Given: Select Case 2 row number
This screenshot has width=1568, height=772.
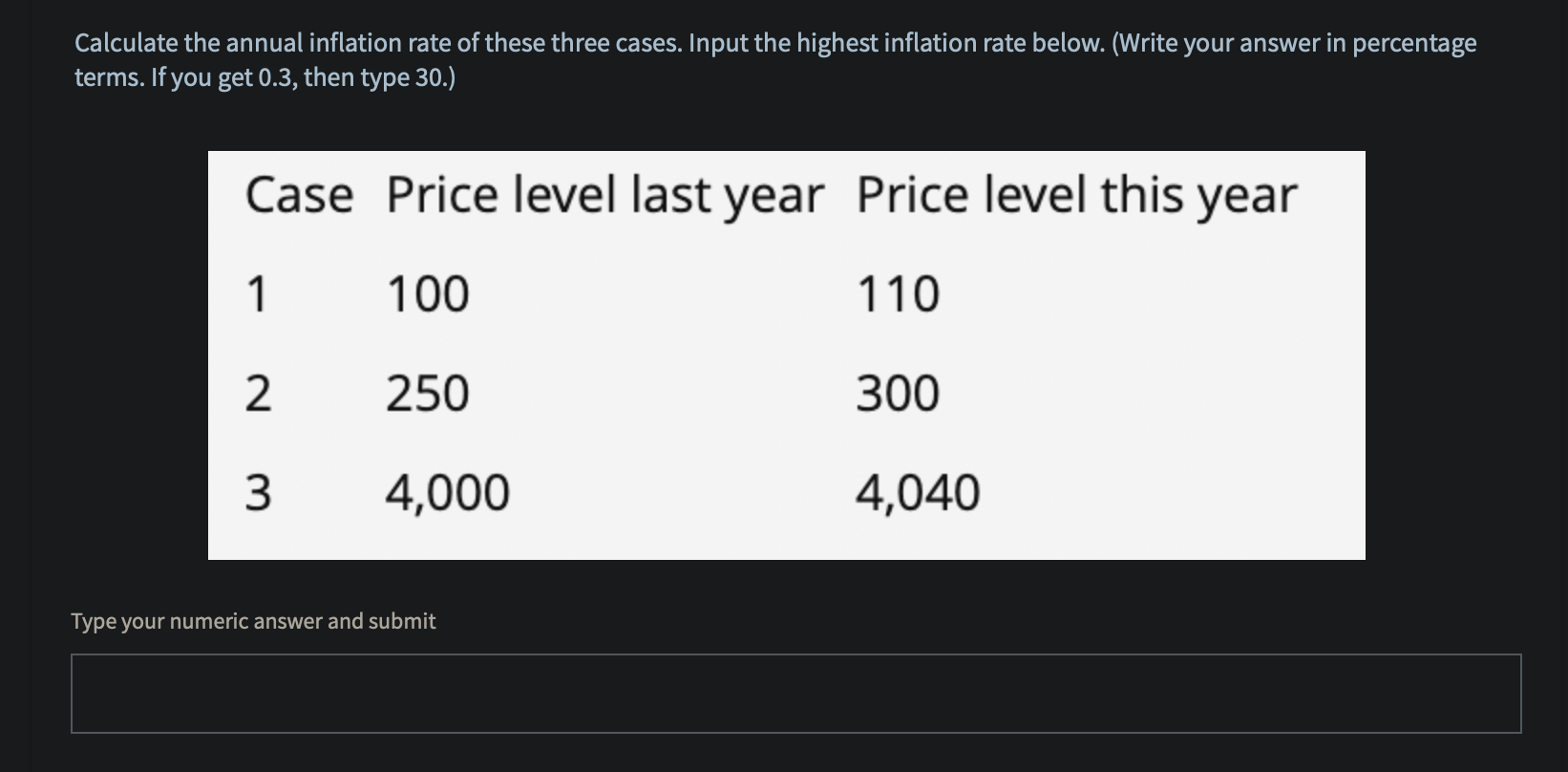Looking at the screenshot, I should click(x=256, y=392).
